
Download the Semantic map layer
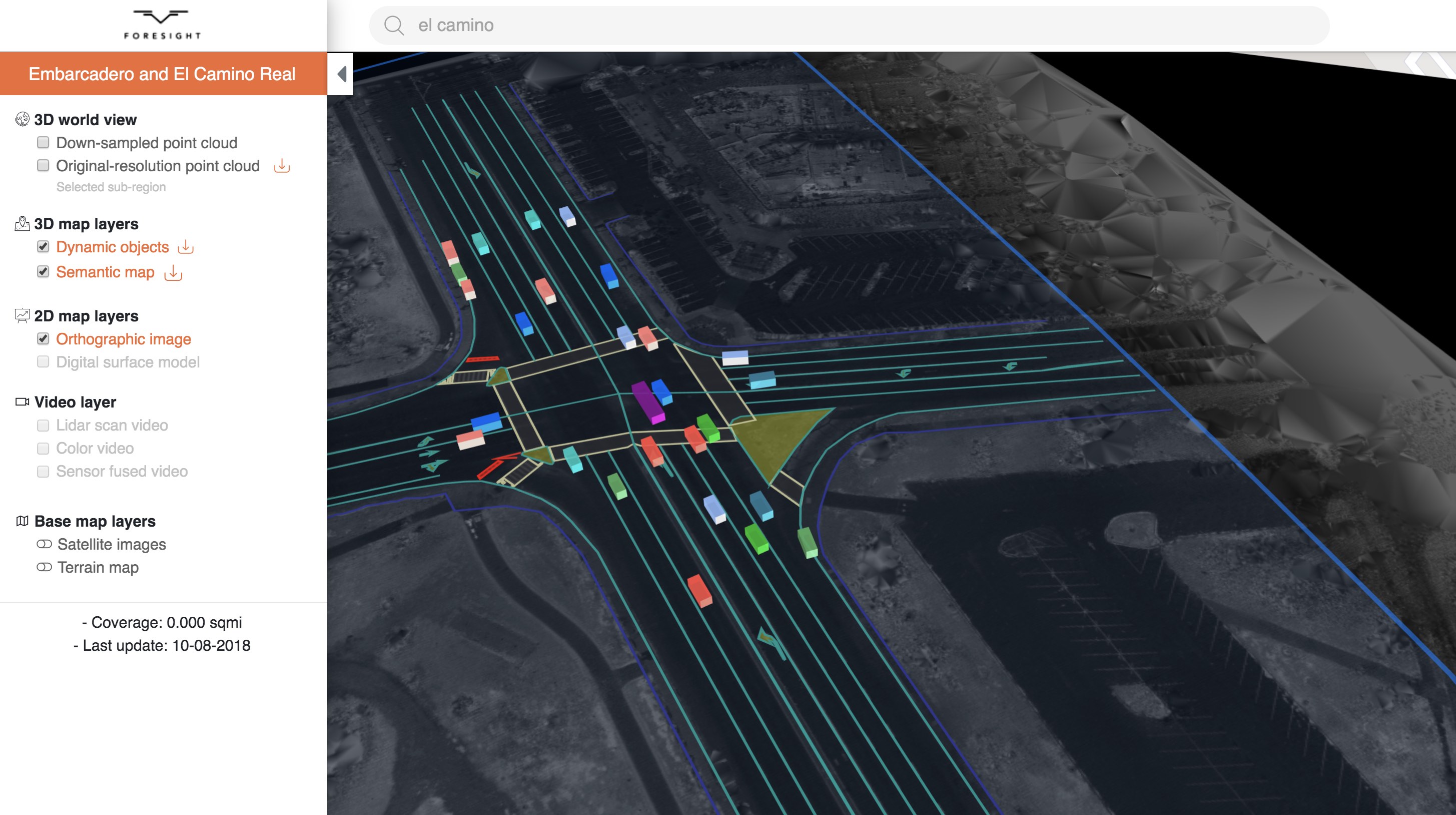coord(173,273)
